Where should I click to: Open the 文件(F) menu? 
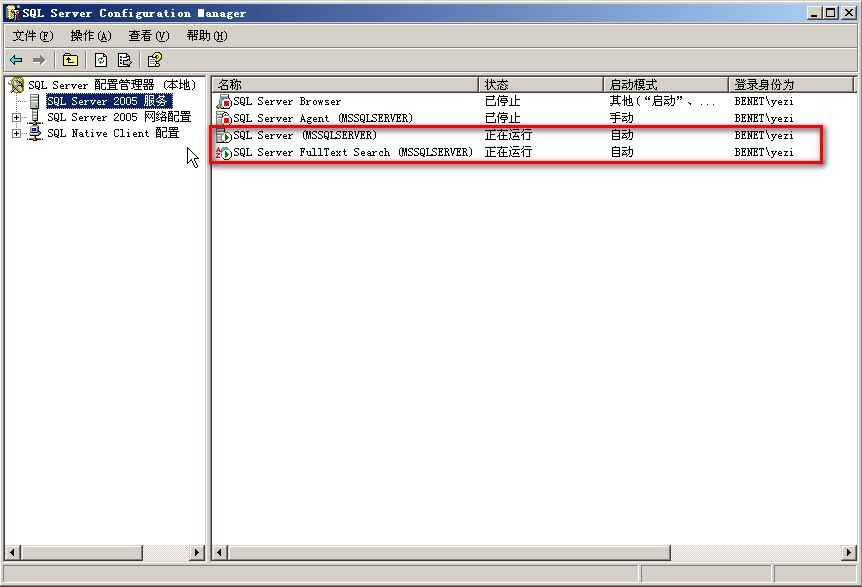tap(32, 36)
